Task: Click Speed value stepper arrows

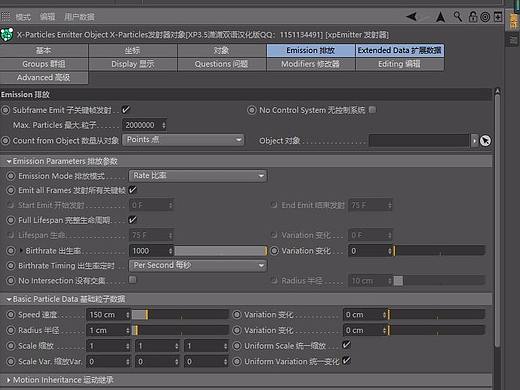Action: [127, 315]
